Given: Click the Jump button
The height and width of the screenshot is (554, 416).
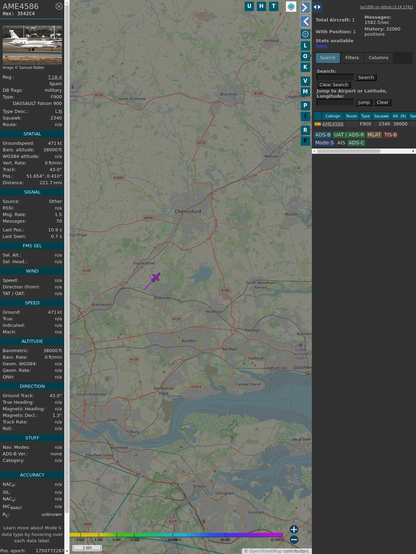Looking at the screenshot, I should coord(363,102).
